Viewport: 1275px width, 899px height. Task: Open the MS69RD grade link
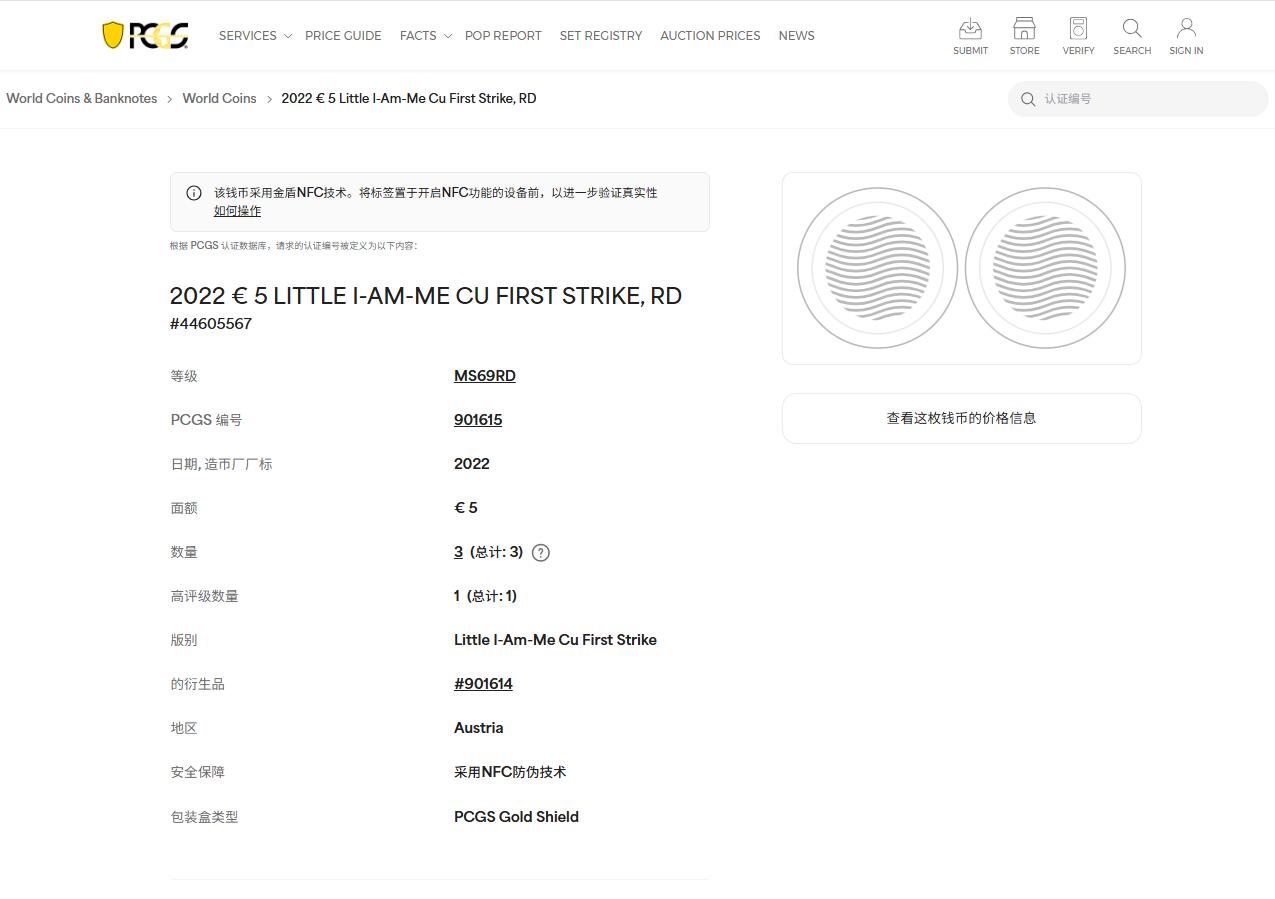pos(484,375)
